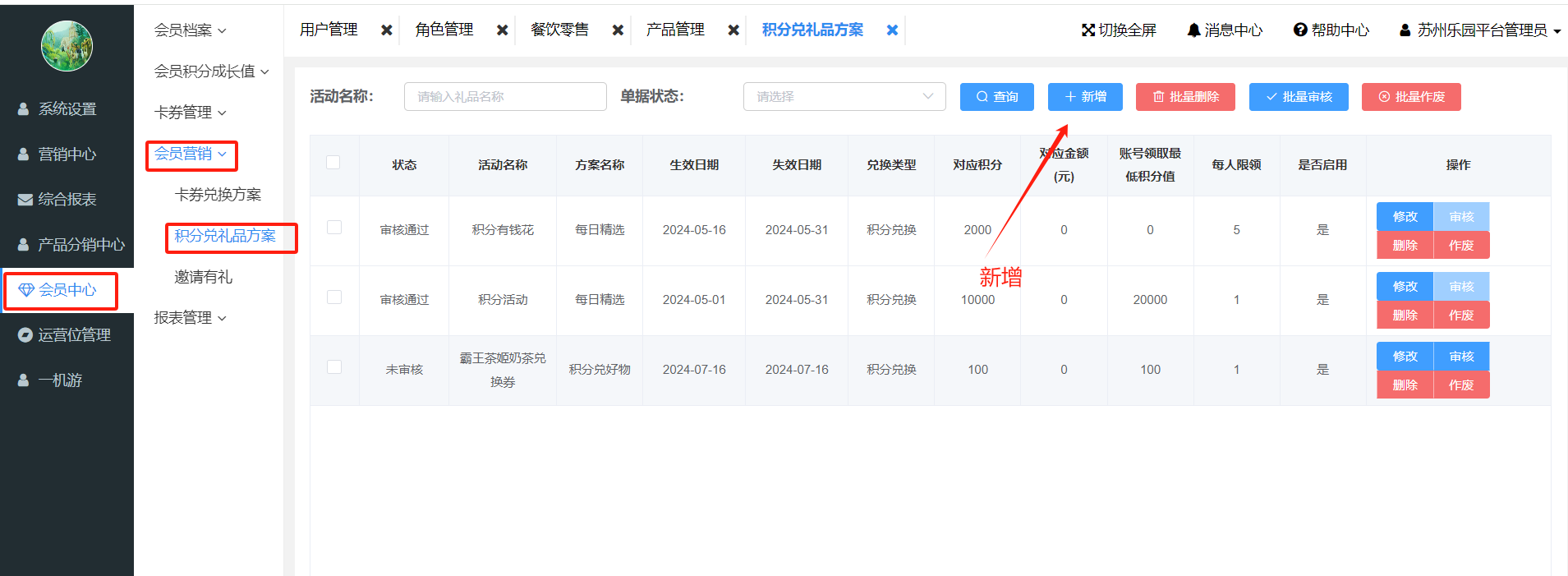
Task: Select the 霸王茶姬奶茶兑换券 row checkbox
Action: tap(334, 367)
